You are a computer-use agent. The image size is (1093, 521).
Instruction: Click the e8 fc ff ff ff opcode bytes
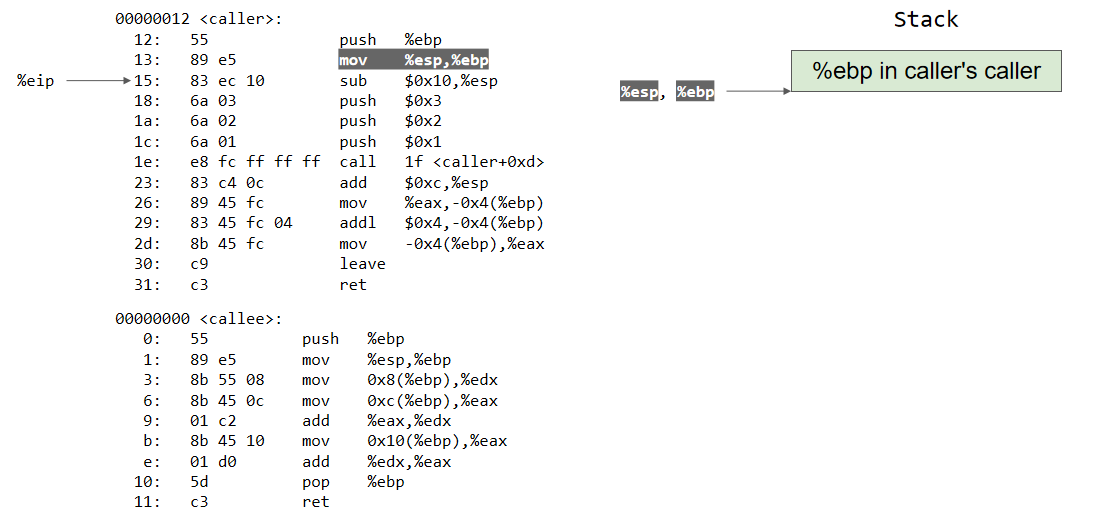[x=255, y=162]
